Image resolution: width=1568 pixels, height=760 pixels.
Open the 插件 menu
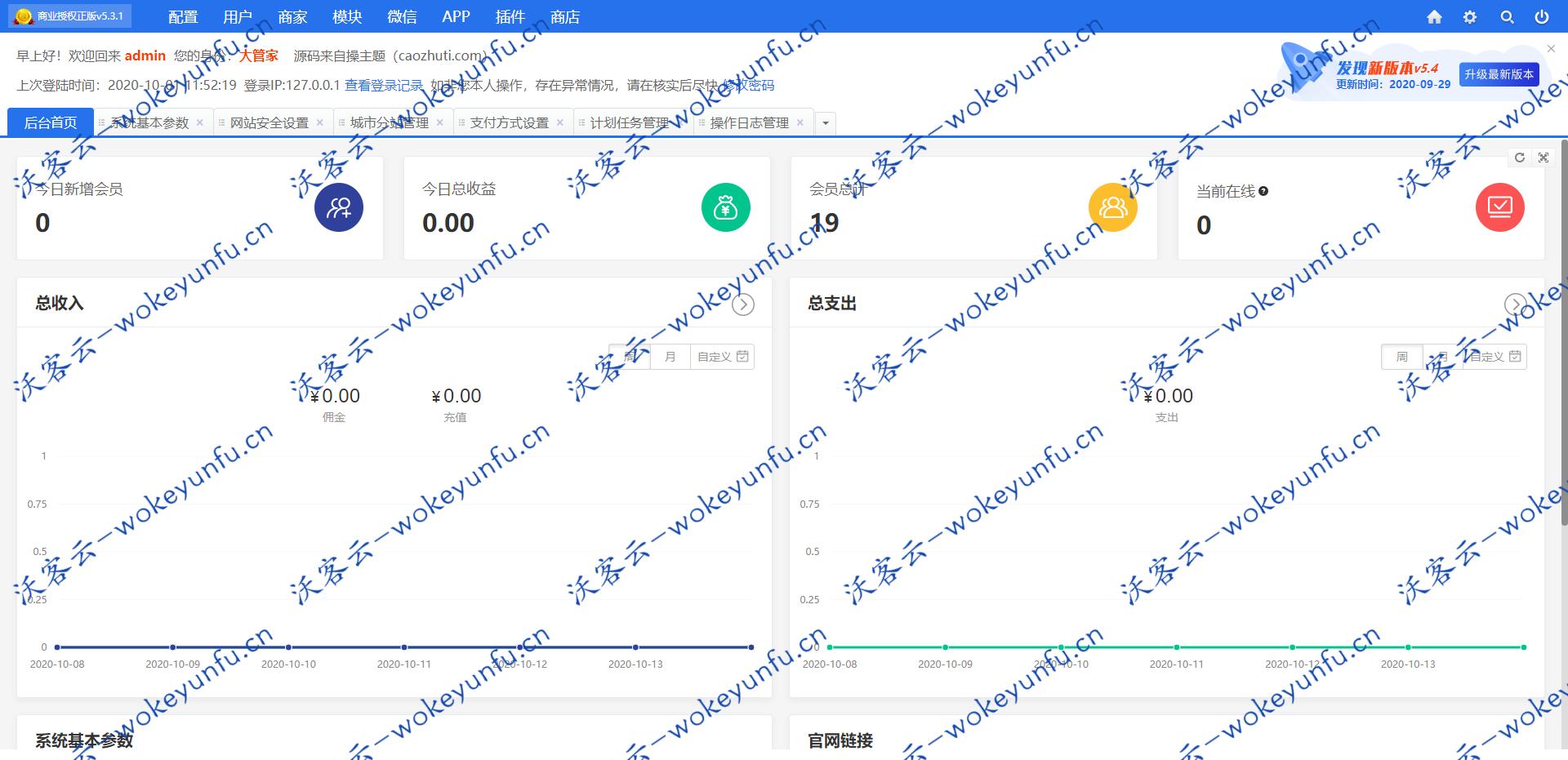510,17
